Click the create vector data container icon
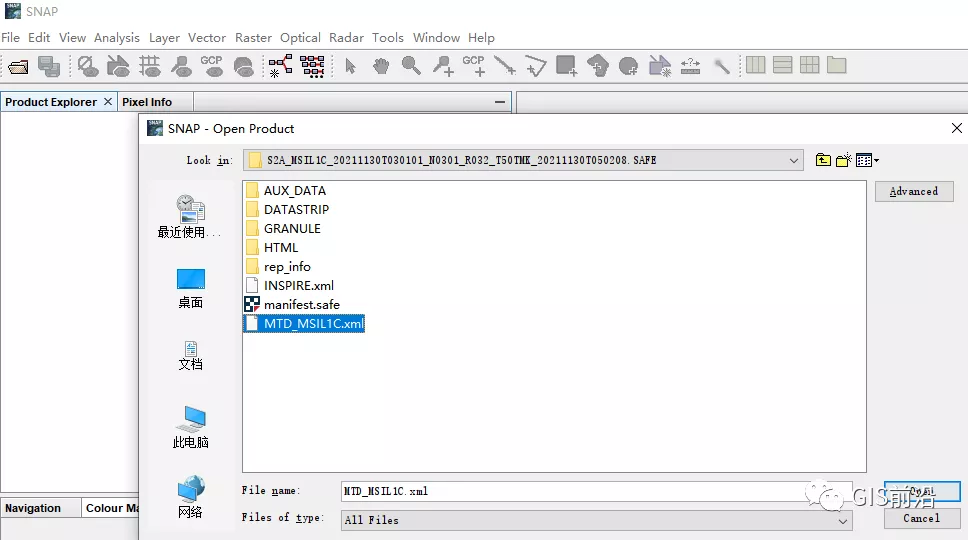 click(x=659, y=66)
